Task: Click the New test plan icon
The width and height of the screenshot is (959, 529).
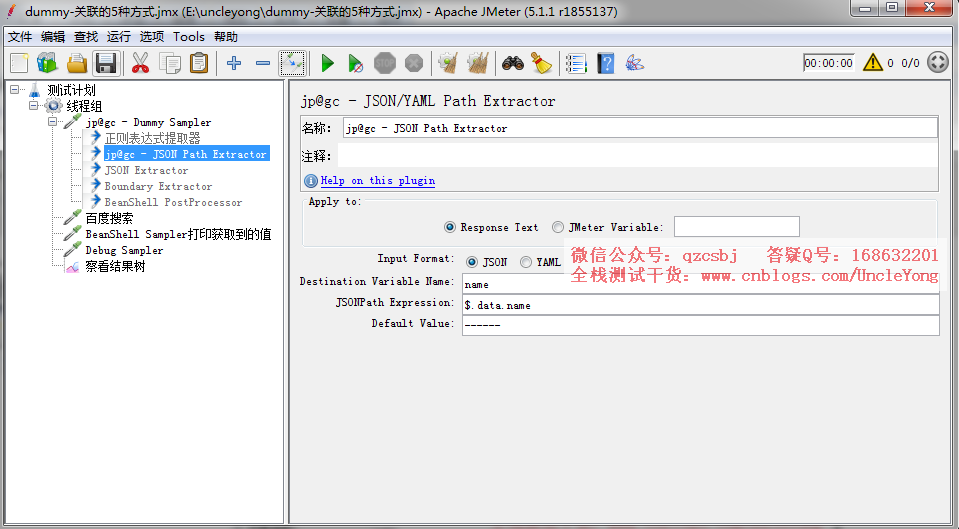Action: [19, 63]
